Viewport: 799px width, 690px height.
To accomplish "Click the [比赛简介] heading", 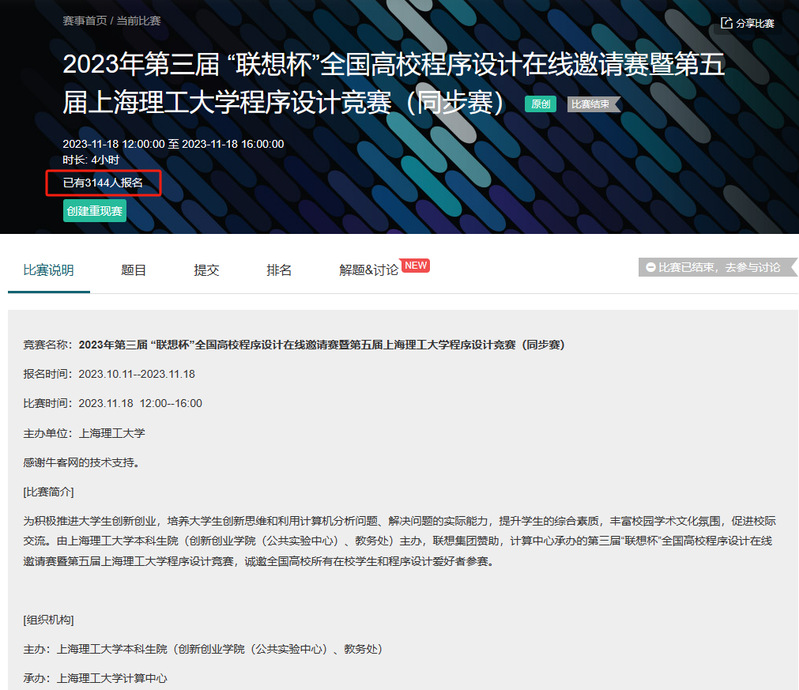I will [48, 492].
